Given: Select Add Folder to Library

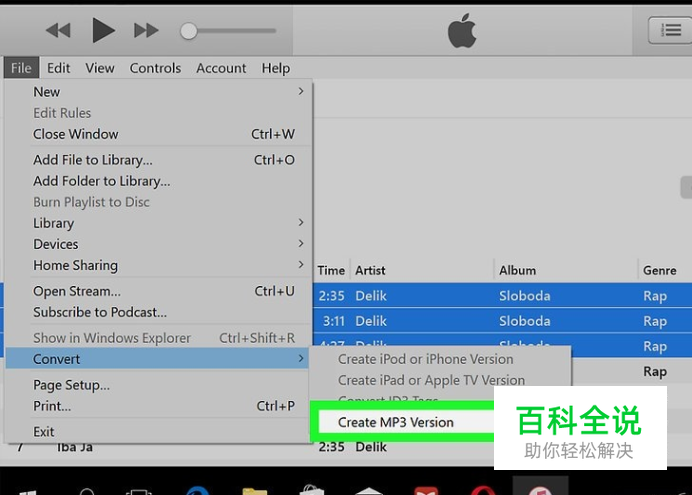Looking at the screenshot, I should [158, 181].
